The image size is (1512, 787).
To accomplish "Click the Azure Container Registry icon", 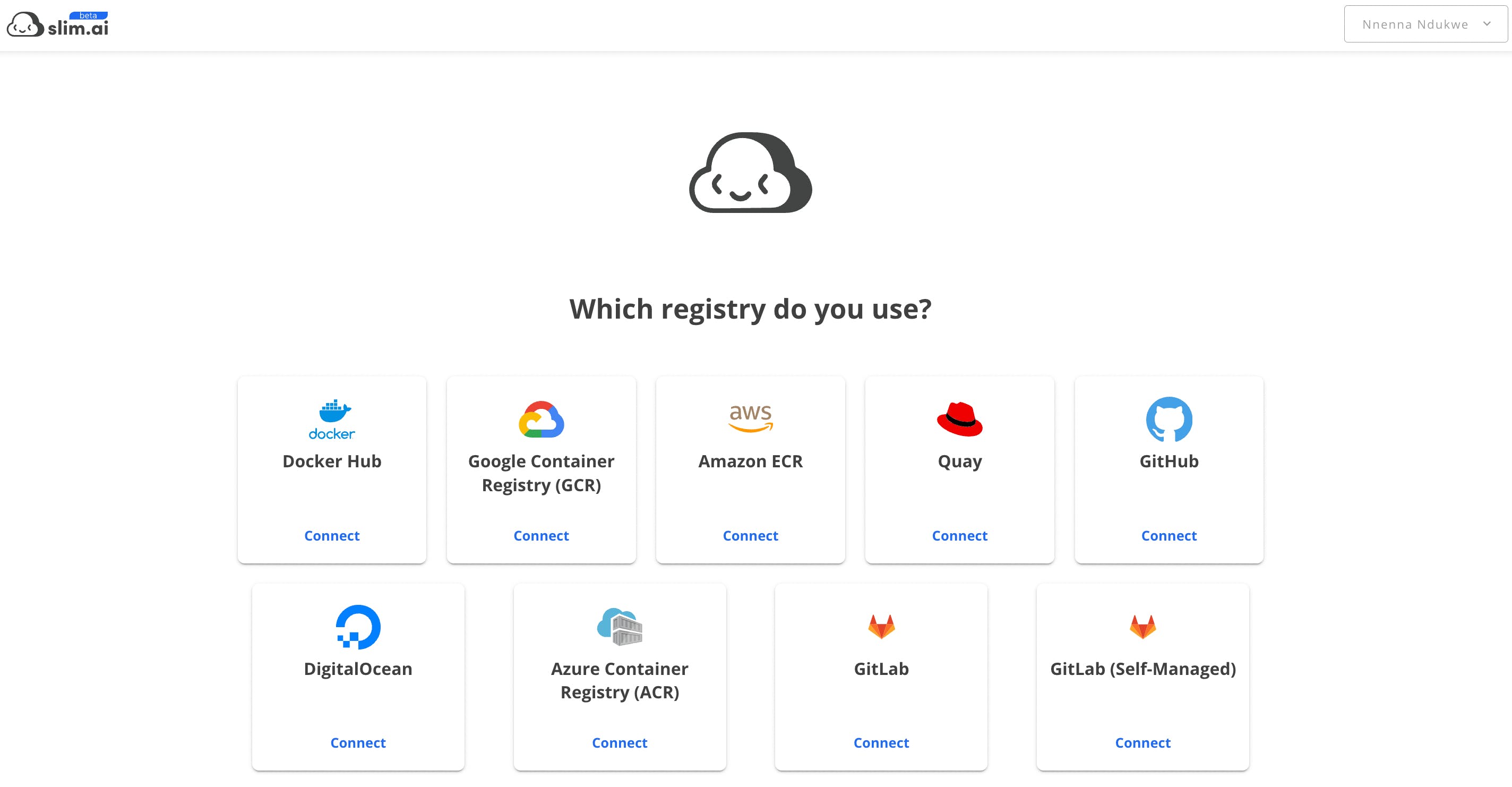I will click(x=620, y=627).
